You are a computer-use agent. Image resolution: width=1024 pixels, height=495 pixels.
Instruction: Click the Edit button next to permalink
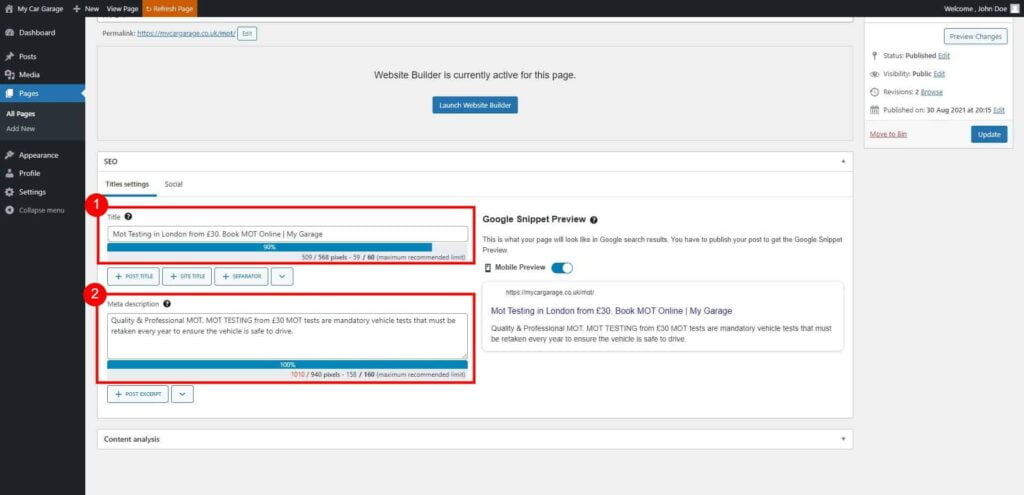click(x=247, y=33)
